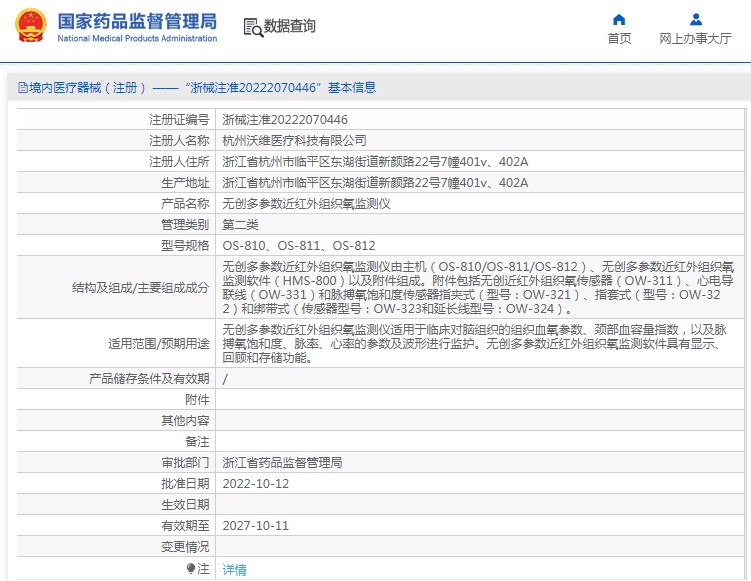This screenshot has height=581, width=751.
Task: Select product name 无创多参数近红外组织氧监测仪
Action: [307, 204]
